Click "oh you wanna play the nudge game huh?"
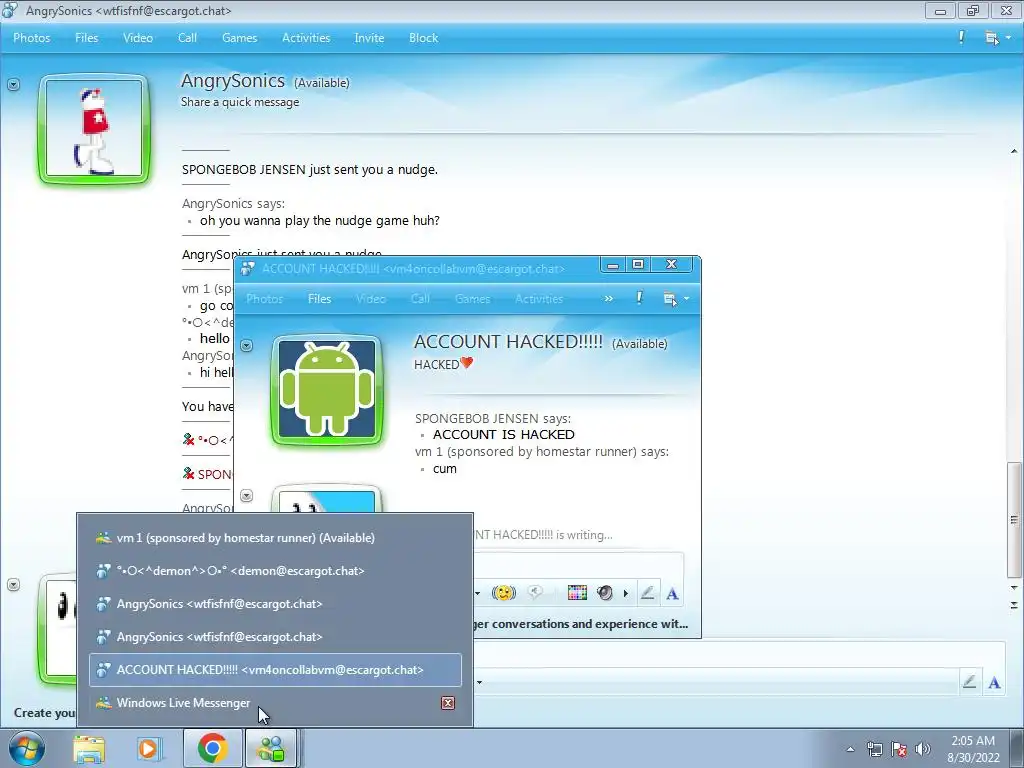1024x768 pixels. [x=319, y=221]
